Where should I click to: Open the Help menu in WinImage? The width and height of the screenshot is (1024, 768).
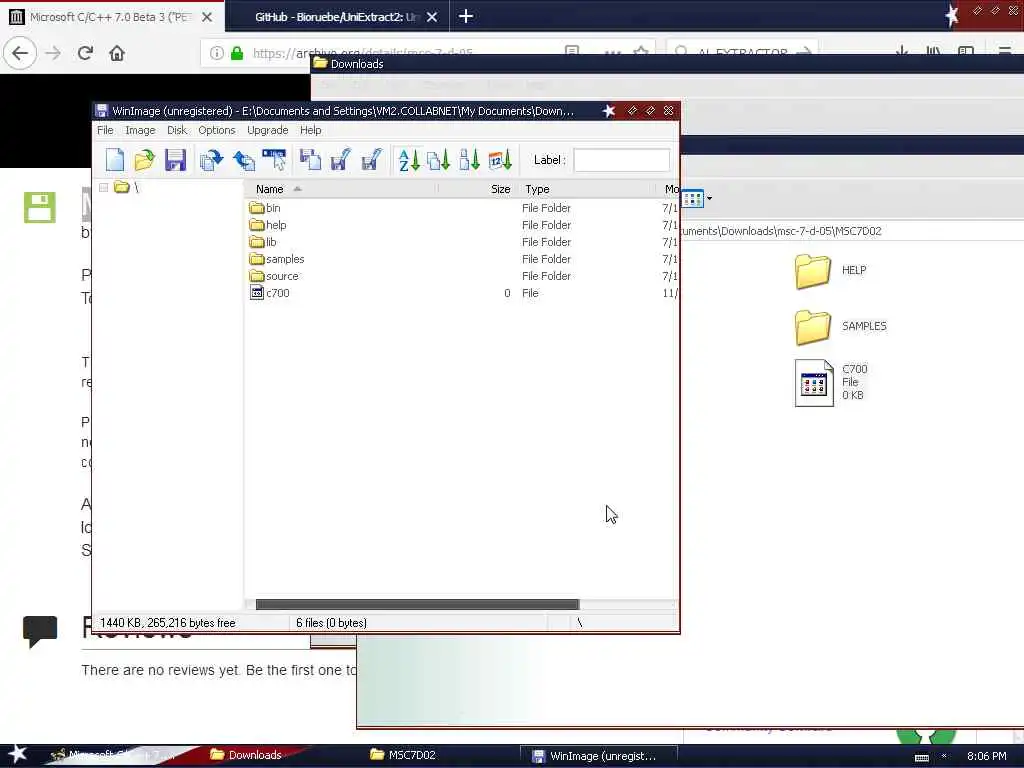(x=311, y=130)
